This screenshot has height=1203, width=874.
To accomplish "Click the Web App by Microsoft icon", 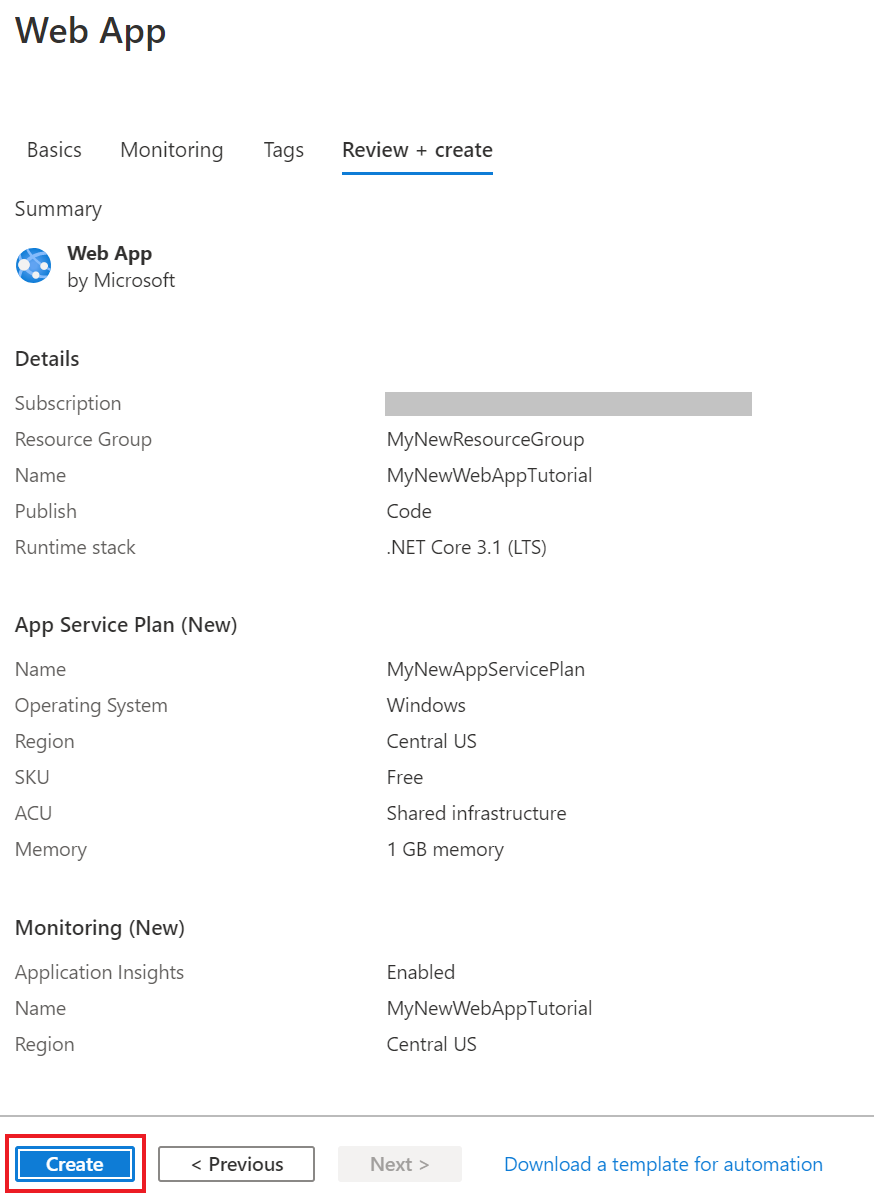I will point(33,265).
